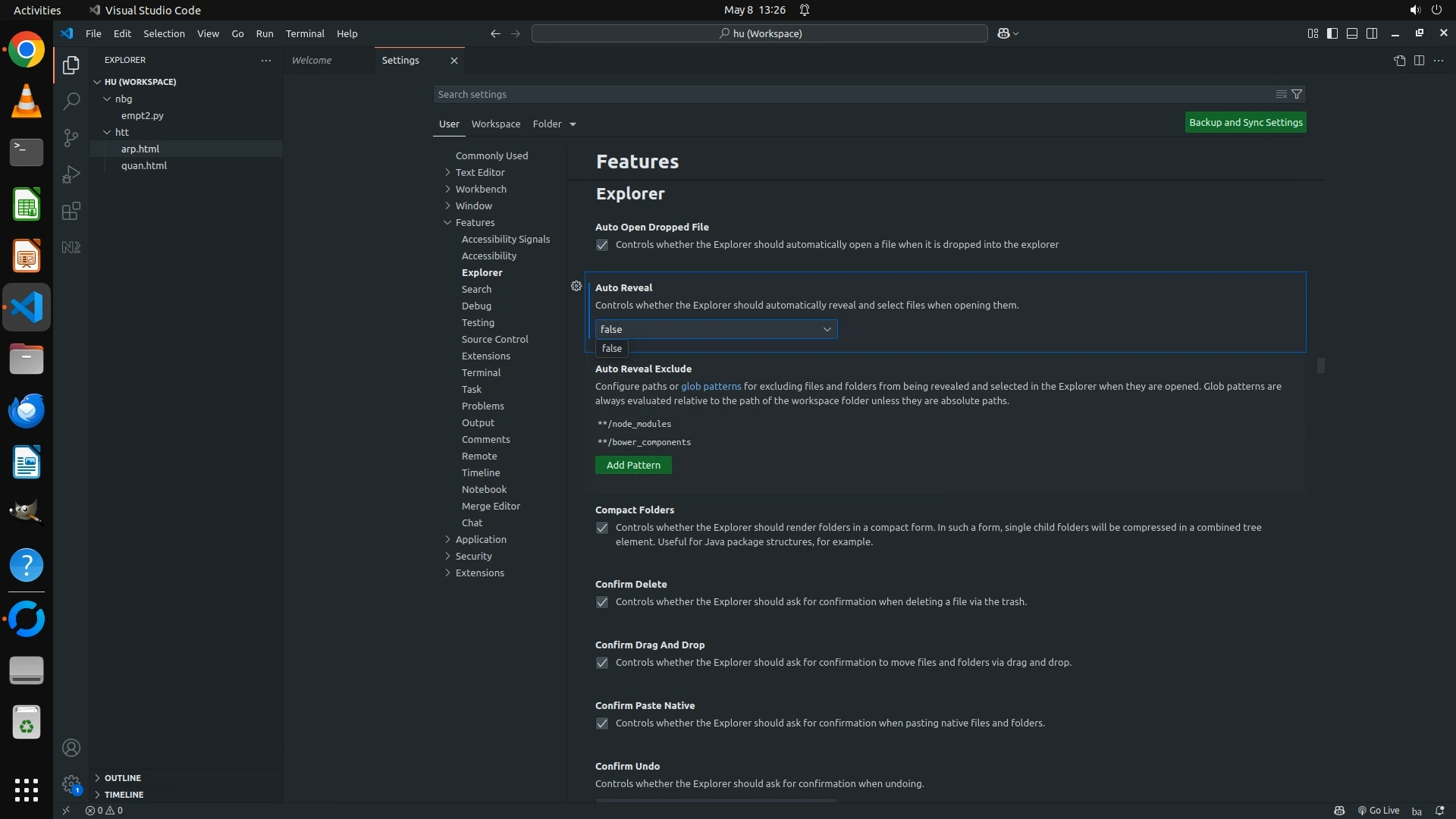Open Run and Debug view icon
This screenshot has width=1456, height=819.
[x=71, y=174]
